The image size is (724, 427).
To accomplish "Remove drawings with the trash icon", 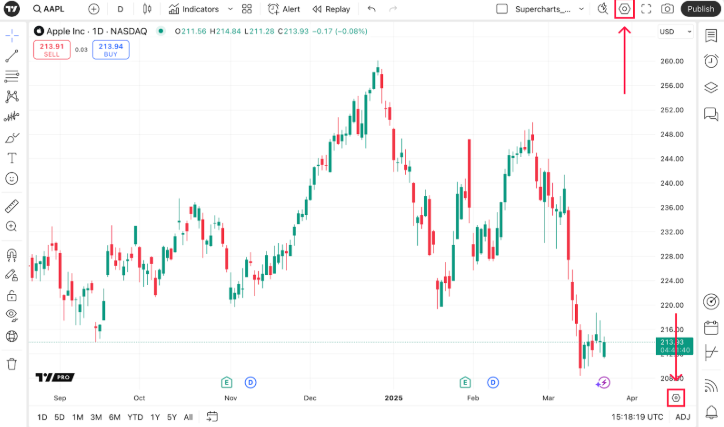I will pyautogui.click(x=12, y=364).
